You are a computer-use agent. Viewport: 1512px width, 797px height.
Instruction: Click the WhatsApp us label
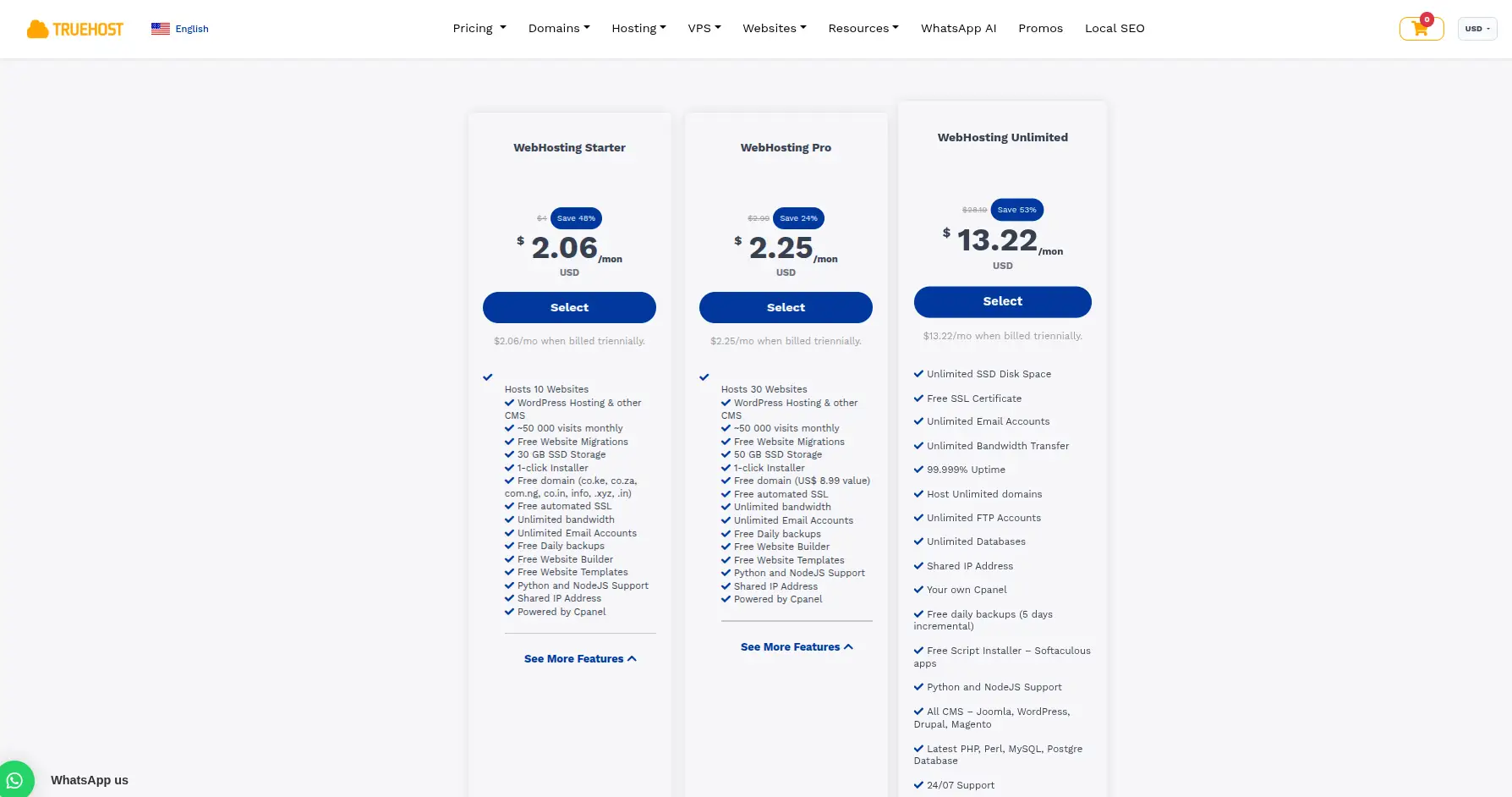[x=90, y=780]
